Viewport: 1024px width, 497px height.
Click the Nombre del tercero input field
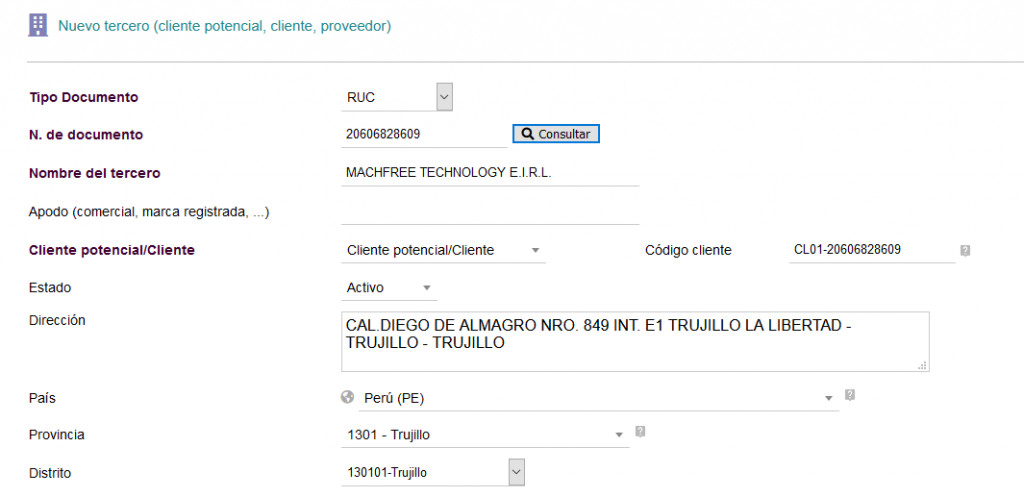tap(490, 173)
